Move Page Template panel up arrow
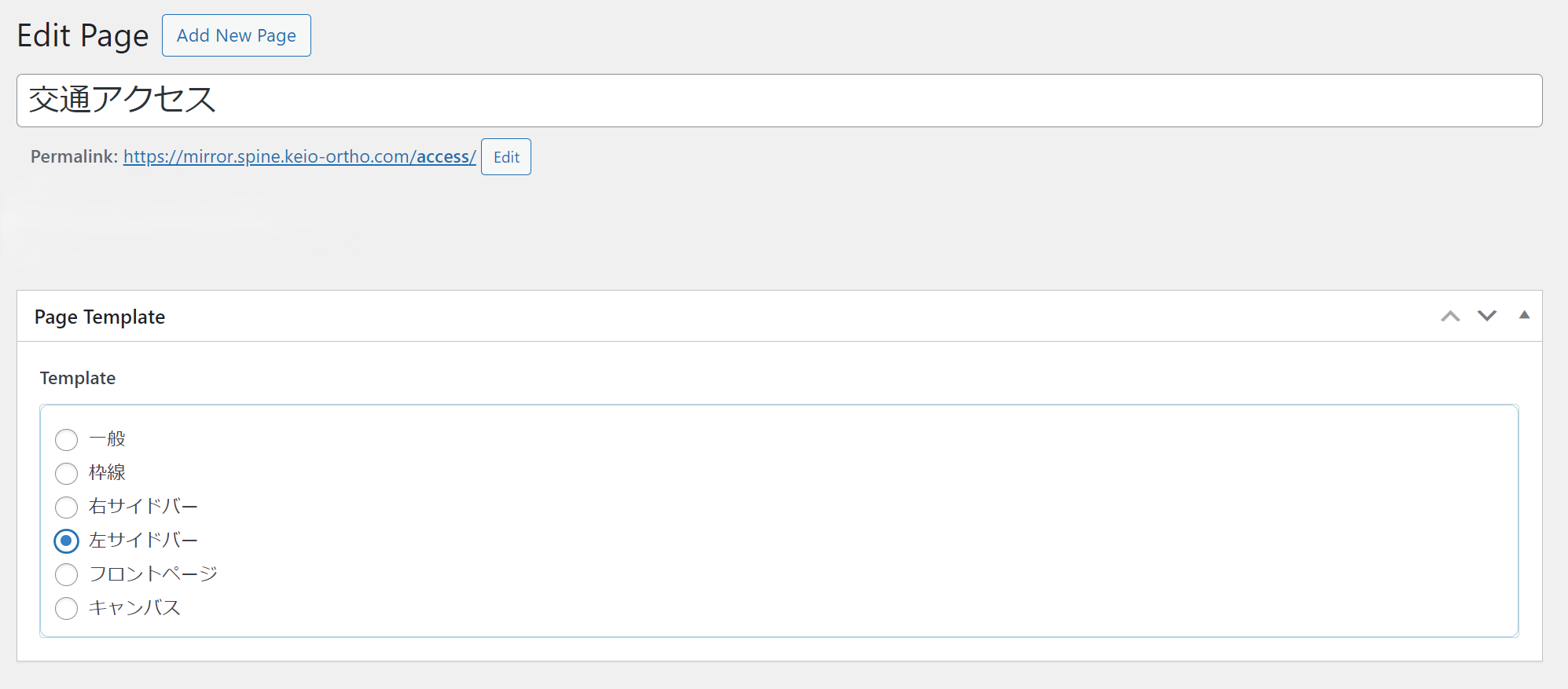Screen dimensions: 1568x689 [1450, 316]
